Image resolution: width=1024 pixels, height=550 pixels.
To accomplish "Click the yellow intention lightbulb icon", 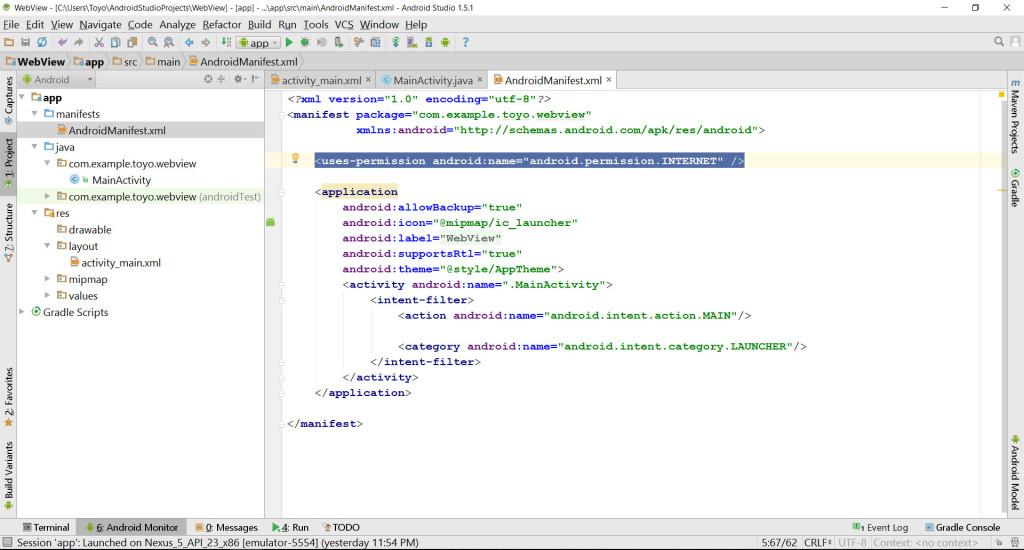I will [295, 158].
